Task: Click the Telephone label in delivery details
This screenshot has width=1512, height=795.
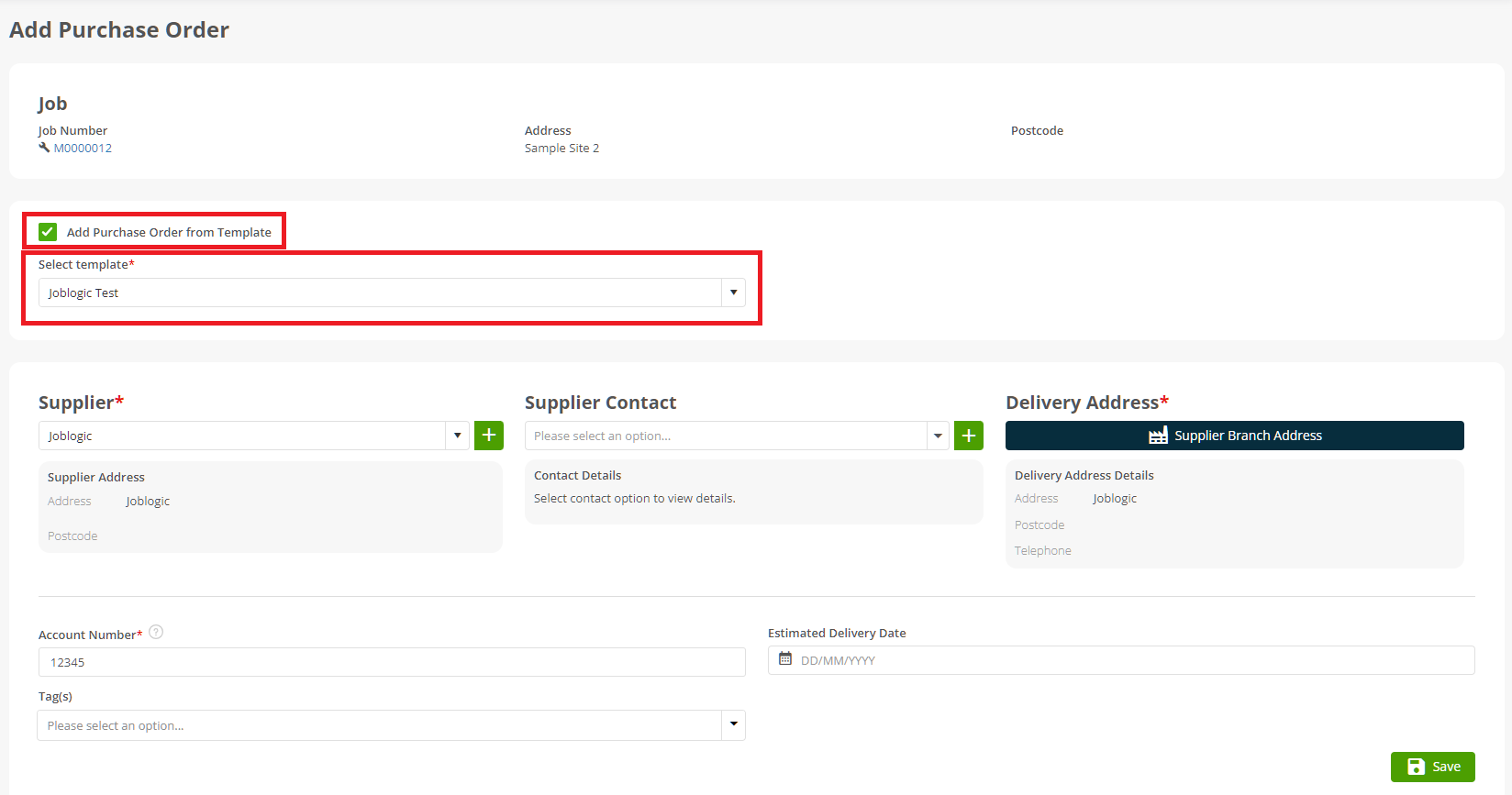Action: [1042, 550]
